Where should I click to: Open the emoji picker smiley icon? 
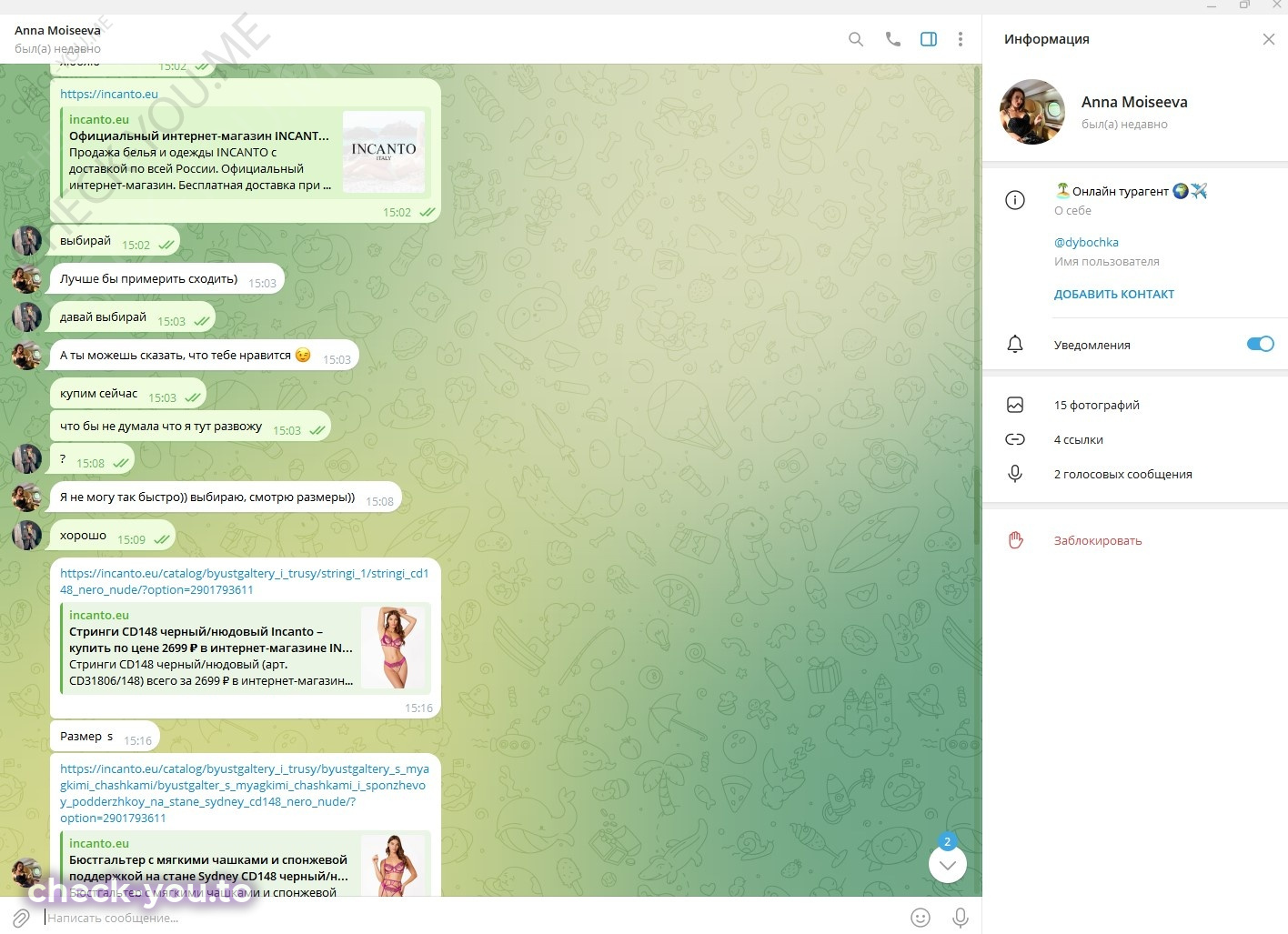(921, 918)
